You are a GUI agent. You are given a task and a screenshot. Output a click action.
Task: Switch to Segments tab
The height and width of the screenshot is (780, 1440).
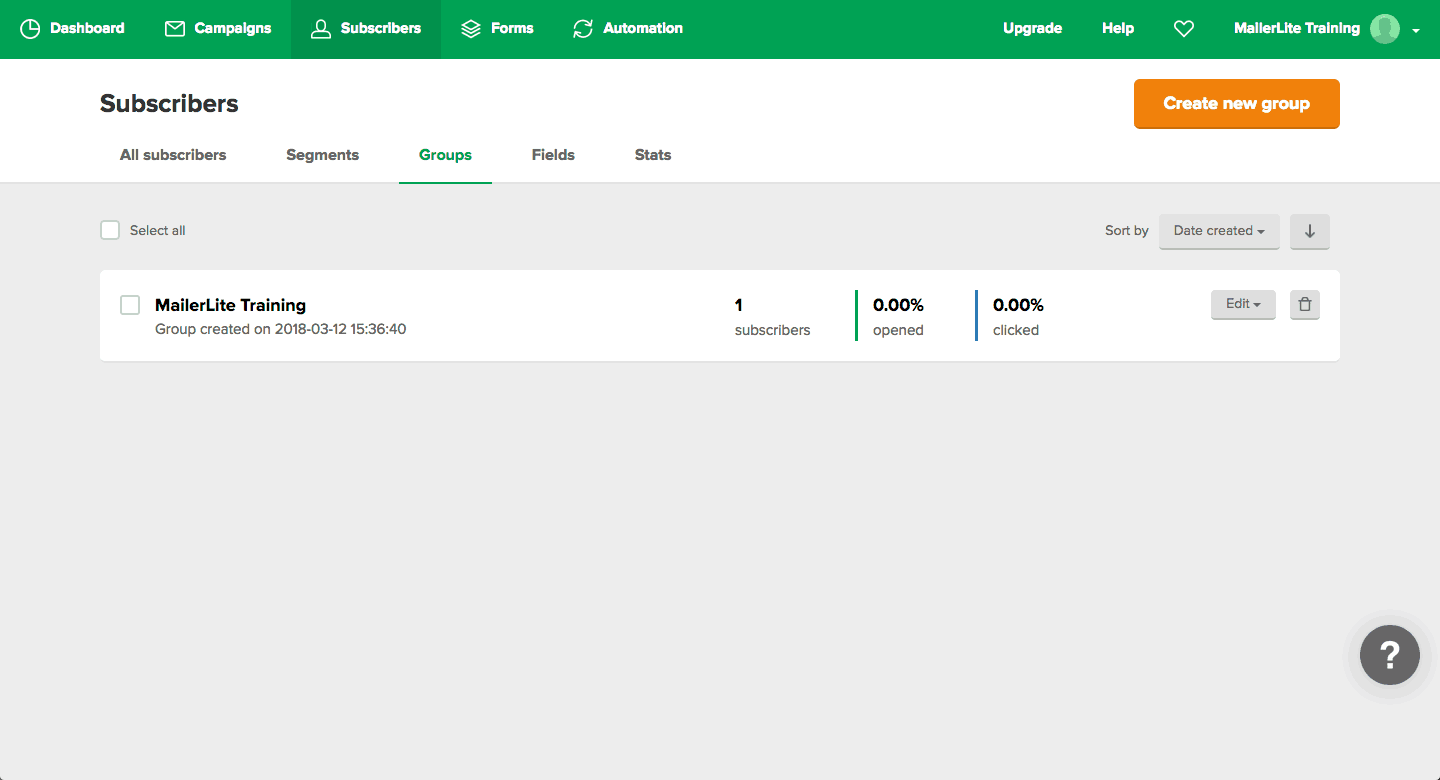[x=322, y=155]
